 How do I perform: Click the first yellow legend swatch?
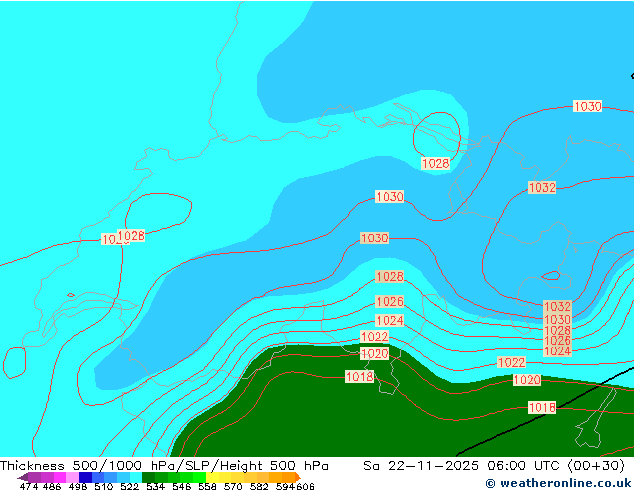pyautogui.click(x=212, y=477)
